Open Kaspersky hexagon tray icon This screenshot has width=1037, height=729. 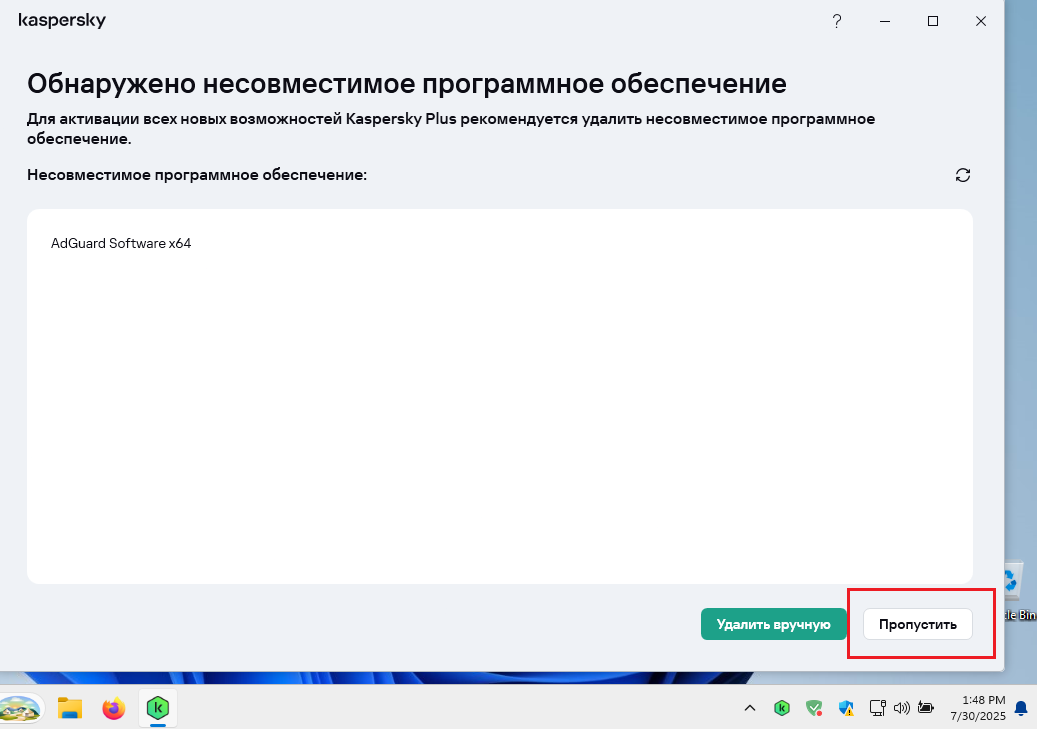[782, 708]
